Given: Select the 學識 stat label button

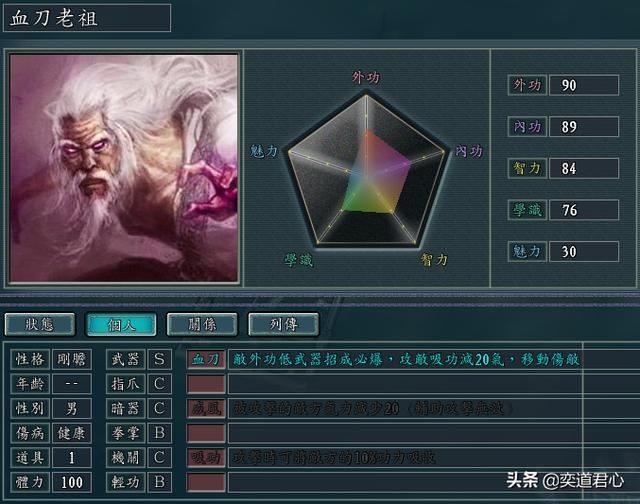Looking at the screenshot, I should 527,210.
